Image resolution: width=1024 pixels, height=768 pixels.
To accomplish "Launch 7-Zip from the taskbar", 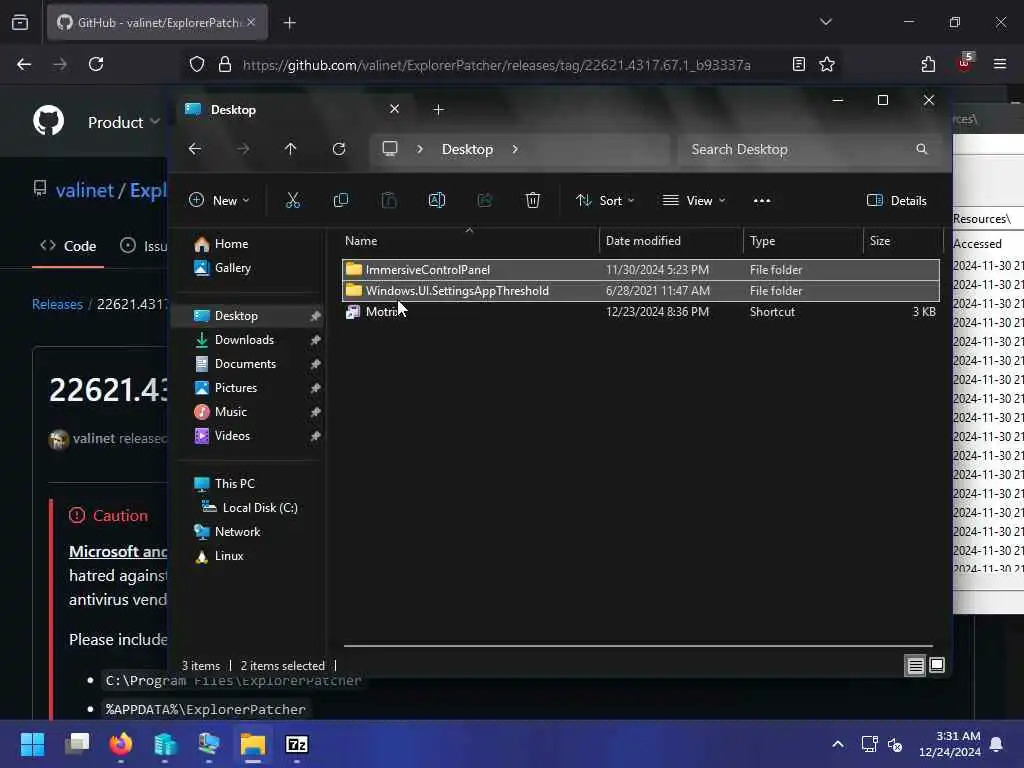I will click(296, 744).
